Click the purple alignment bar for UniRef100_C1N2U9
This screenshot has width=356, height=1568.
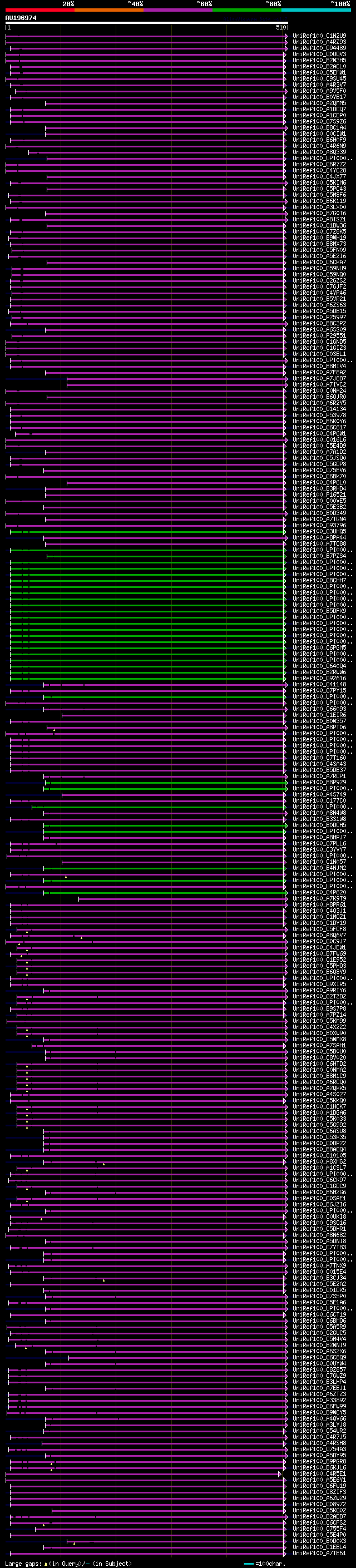(147, 37)
